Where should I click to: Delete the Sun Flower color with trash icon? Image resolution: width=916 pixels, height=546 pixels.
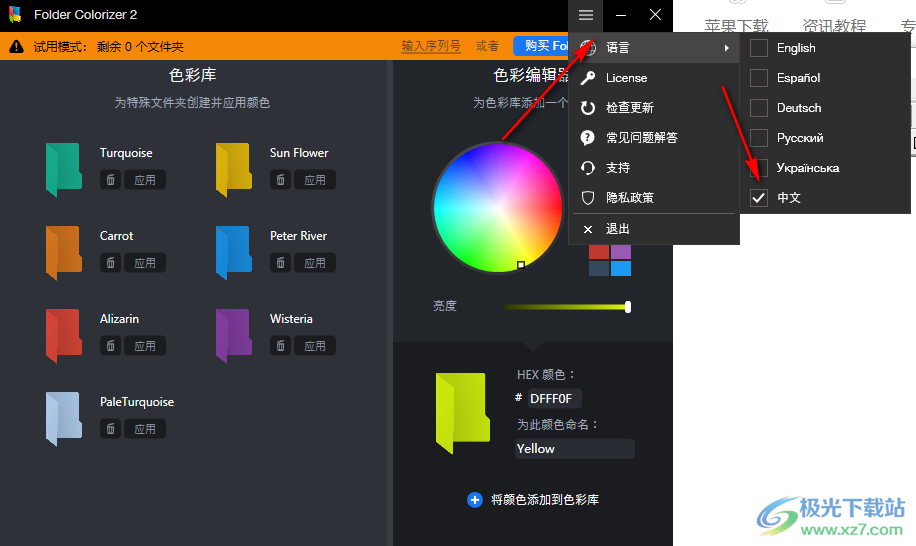[280, 180]
